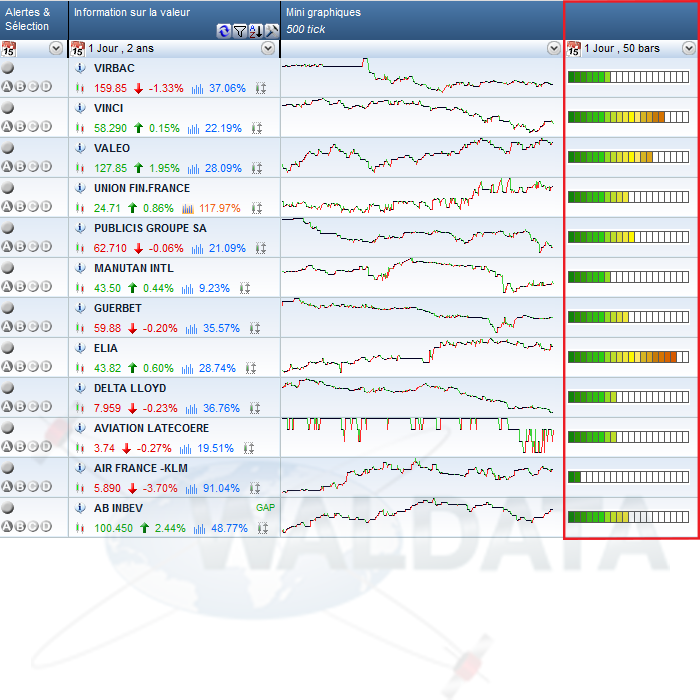This screenshot has width=700, height=700.
Task: Click orange volume icon next to 117.97%
Action: coord(188,208)
